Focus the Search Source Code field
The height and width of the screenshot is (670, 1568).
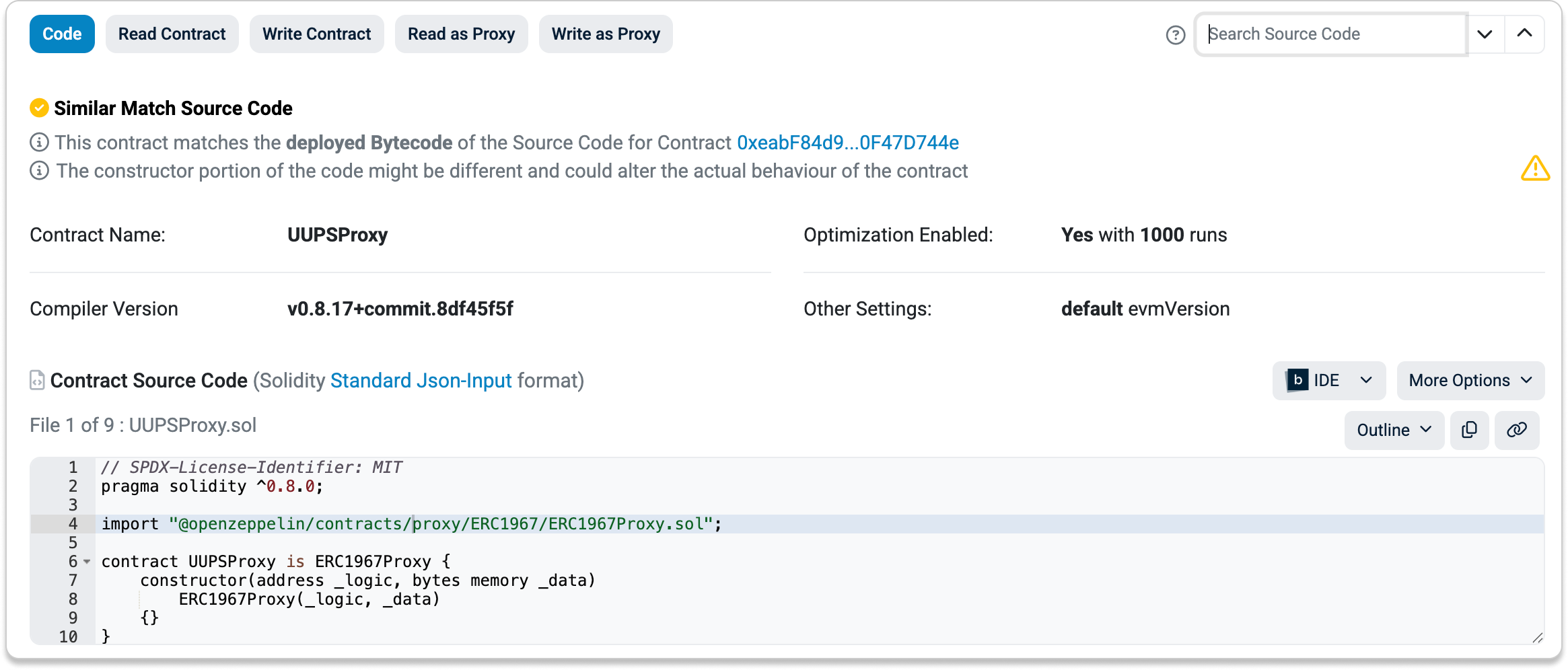(x=1330, y=34)
